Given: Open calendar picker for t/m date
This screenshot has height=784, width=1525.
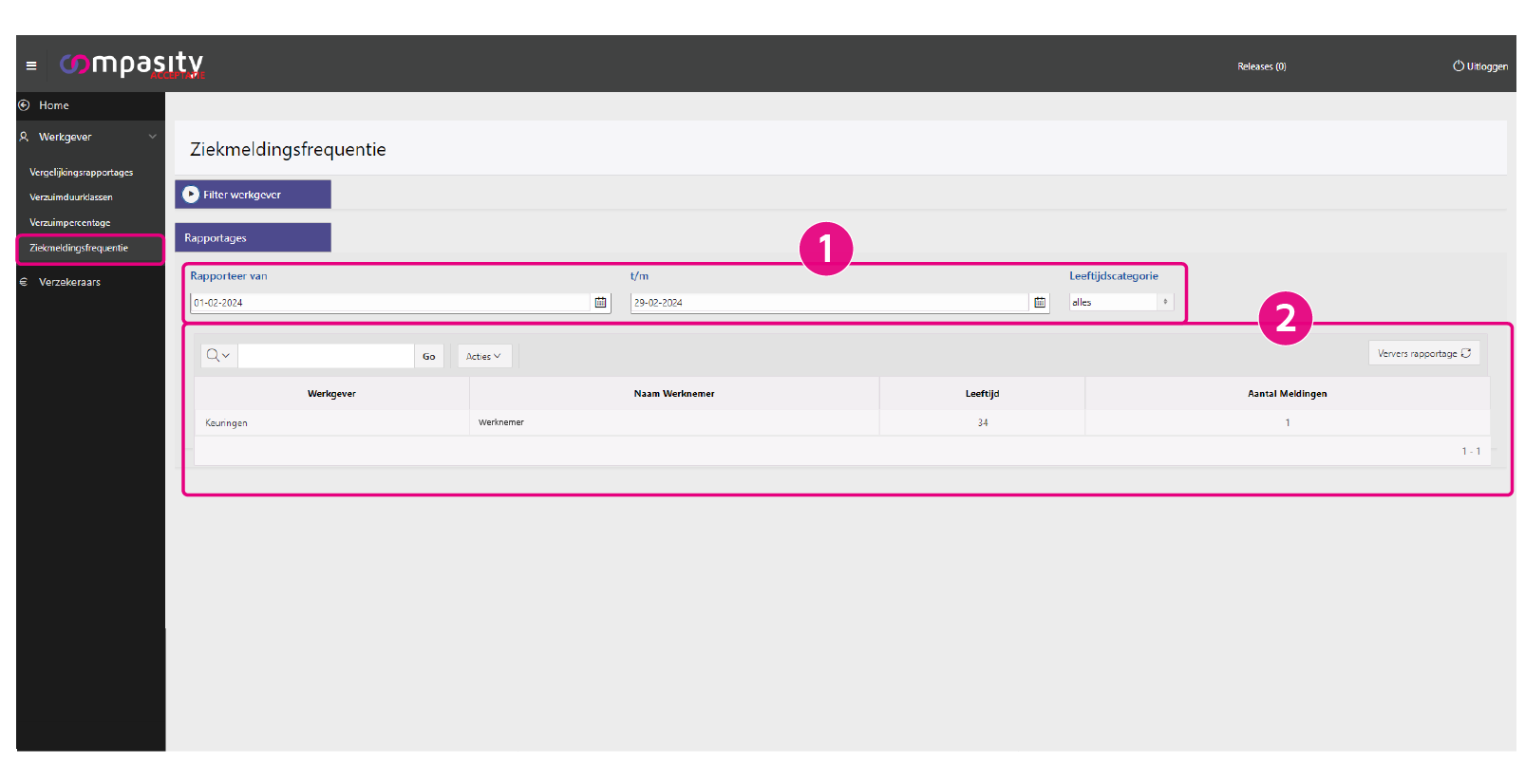Looking at the screenshot, I should click(1040, 303).
